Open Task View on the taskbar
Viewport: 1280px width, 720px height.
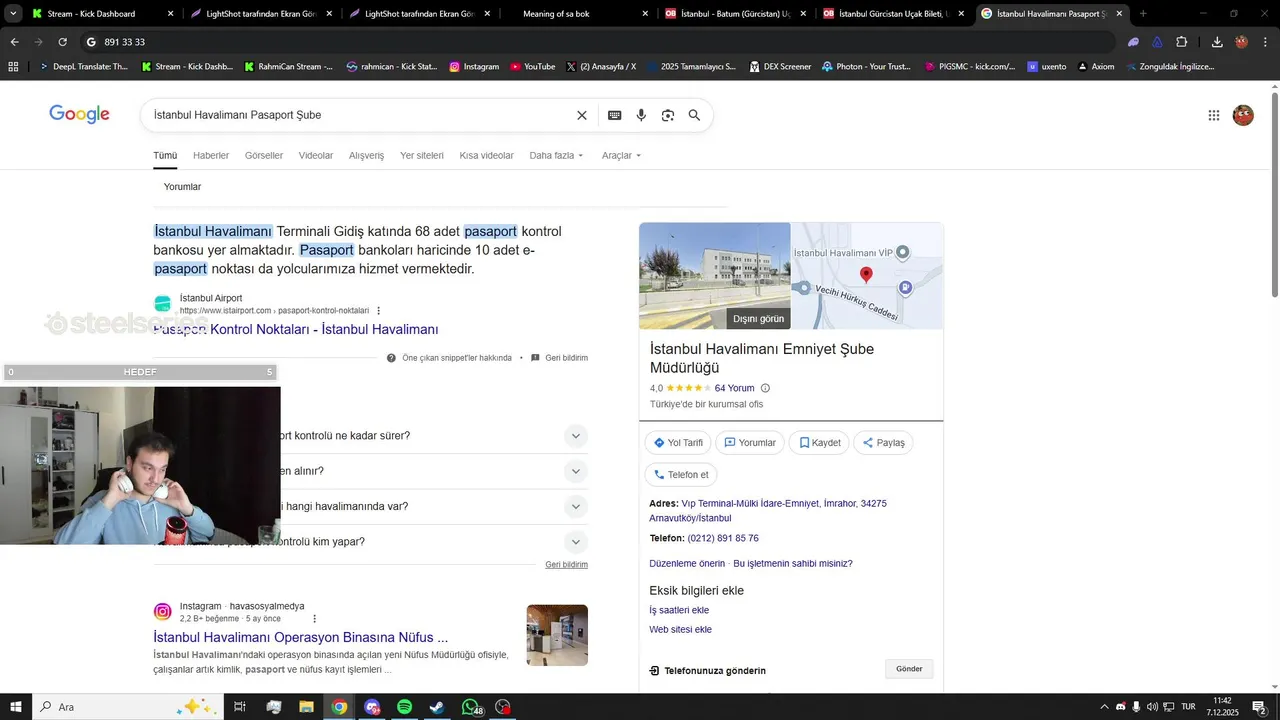(x=240, y=707)
